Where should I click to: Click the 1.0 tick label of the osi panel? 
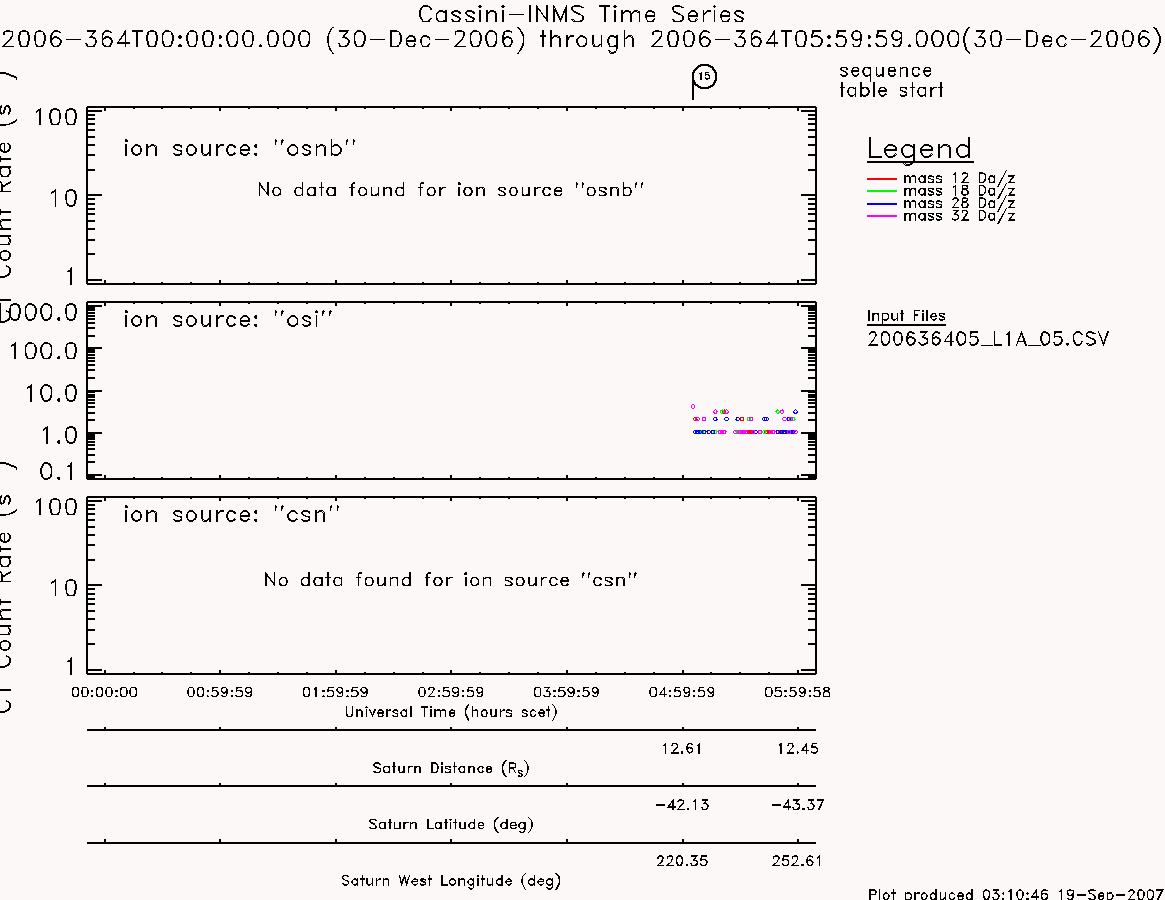pos(59,436)
